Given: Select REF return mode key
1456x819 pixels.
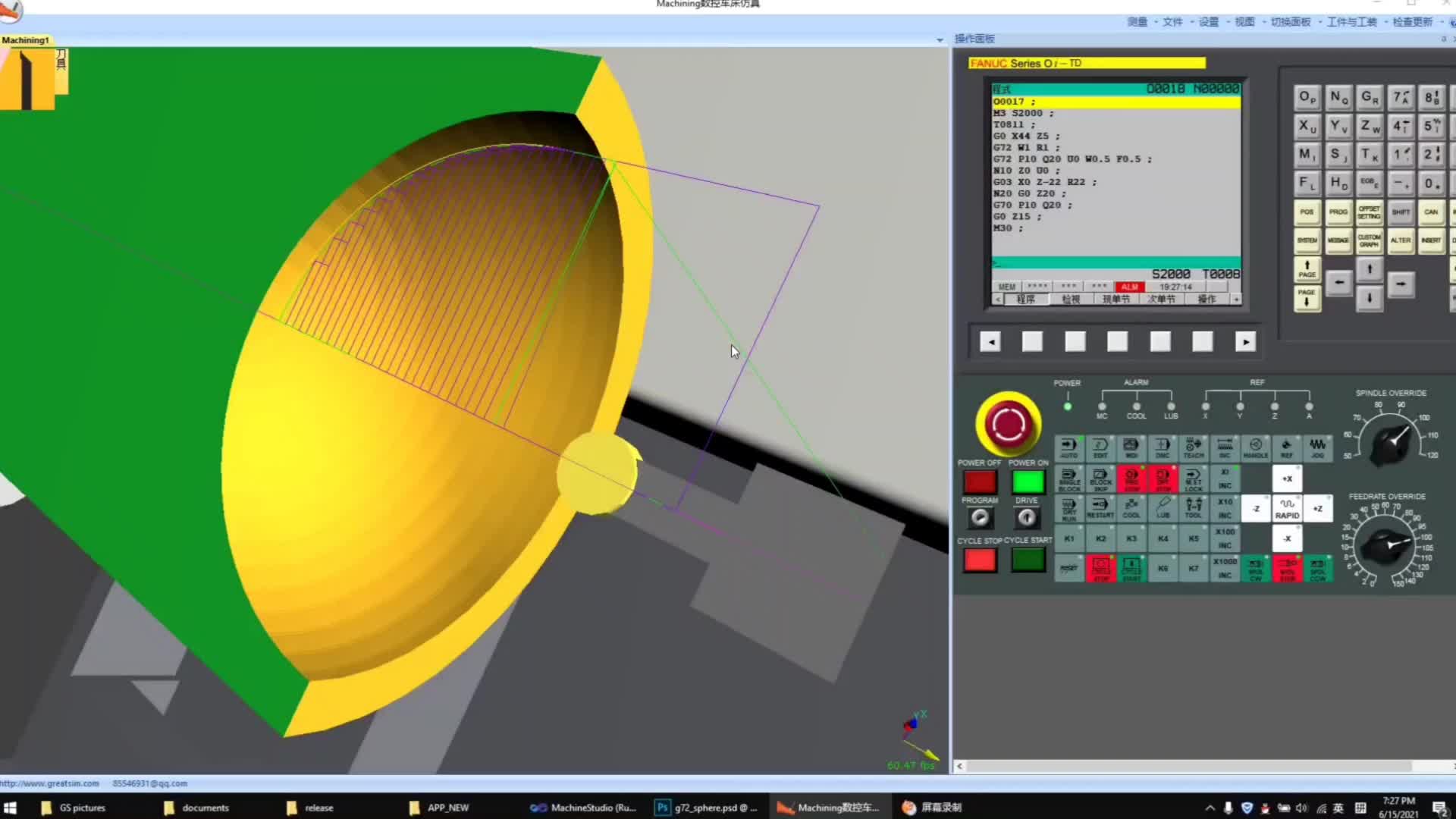Looking at the screenshot, I should pos(1287,448).
